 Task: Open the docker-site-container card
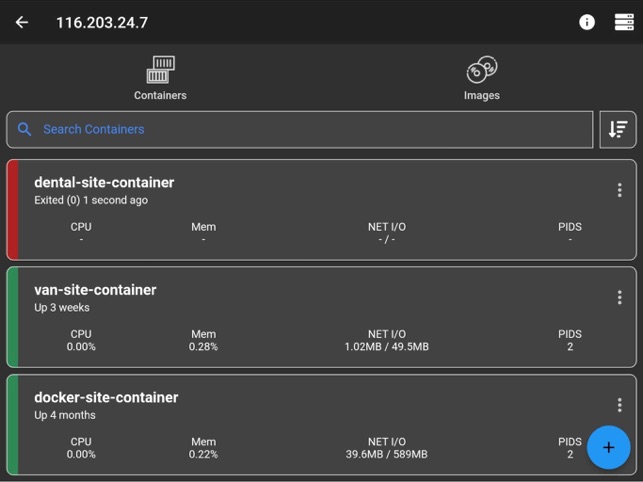click(322, 425)
